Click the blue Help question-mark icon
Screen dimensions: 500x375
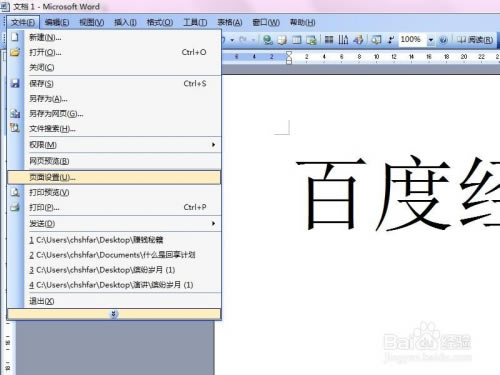pyautogui.click(x=443, y=40)
